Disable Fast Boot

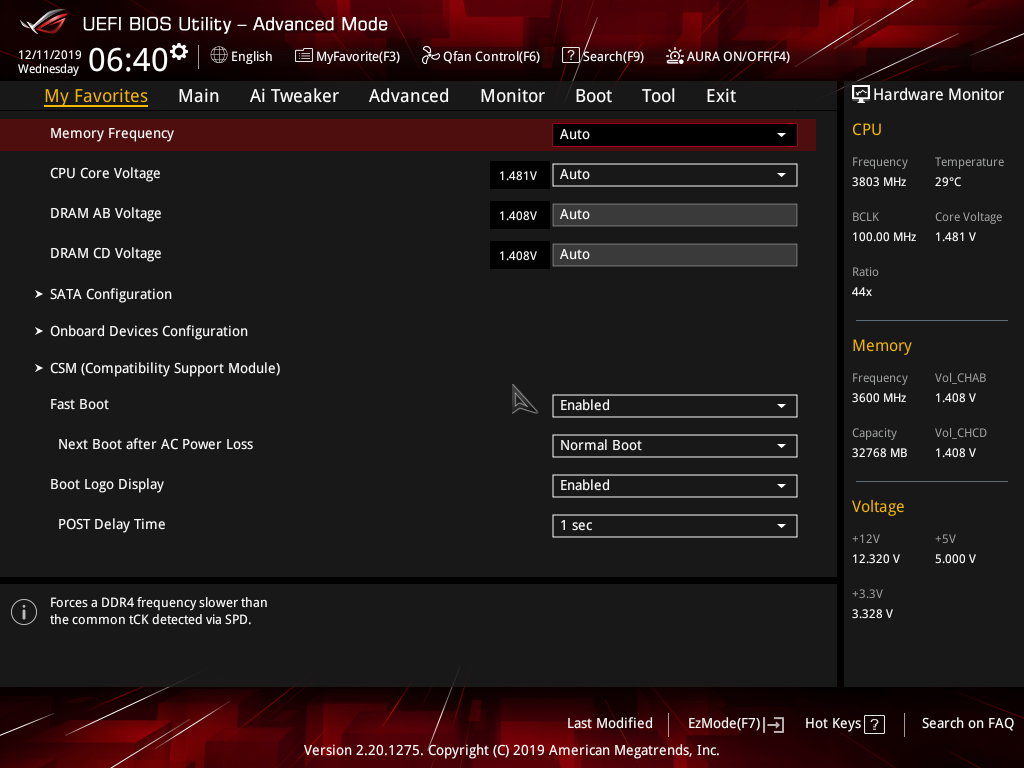pos(674,405)
